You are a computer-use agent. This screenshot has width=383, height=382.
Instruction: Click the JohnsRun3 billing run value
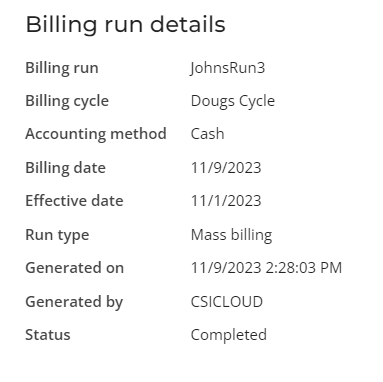[x=228, y=68]
